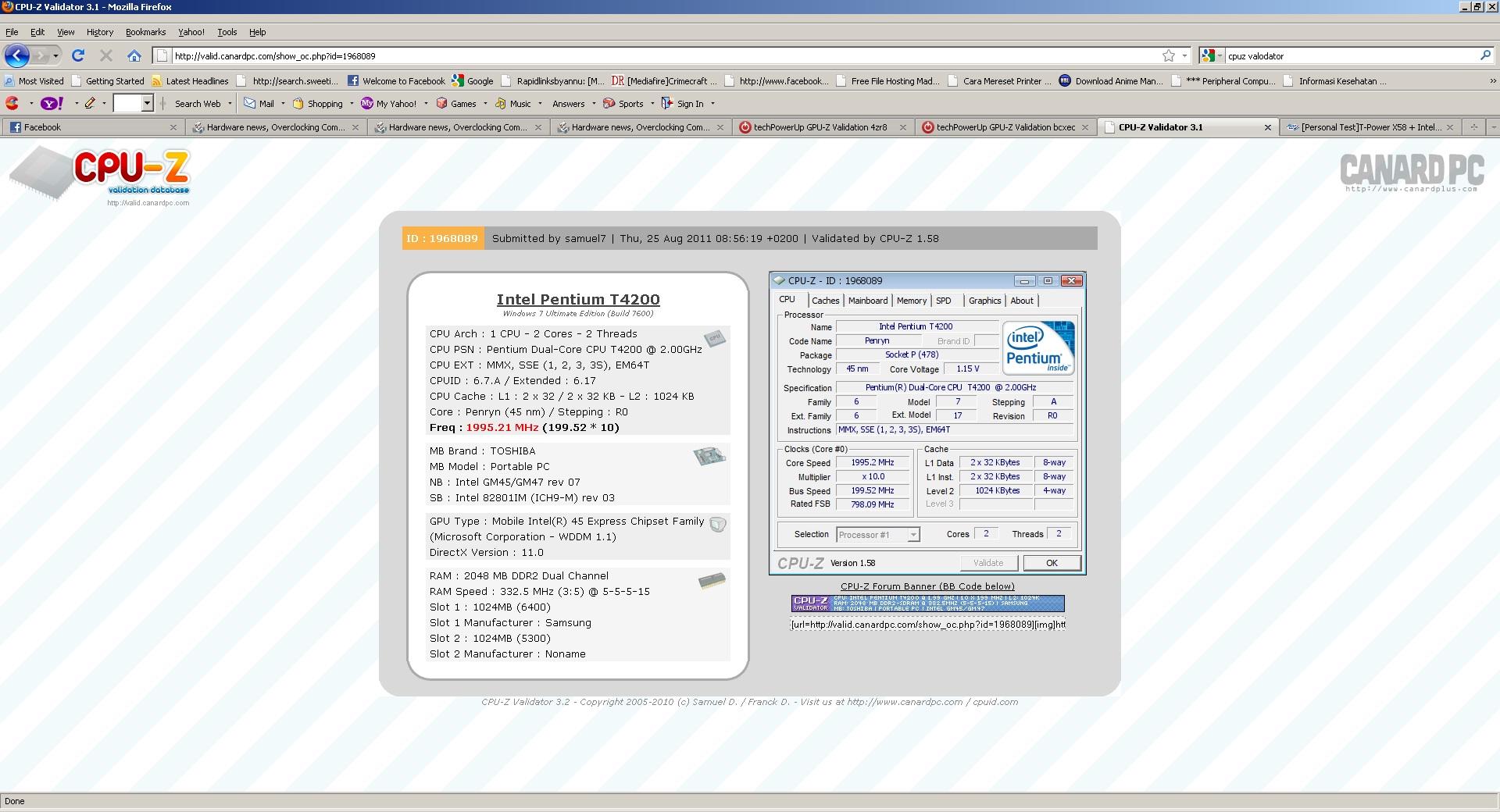Click the Stop loading X icon
Viewport: 1500px width, 812px height.
106,55
